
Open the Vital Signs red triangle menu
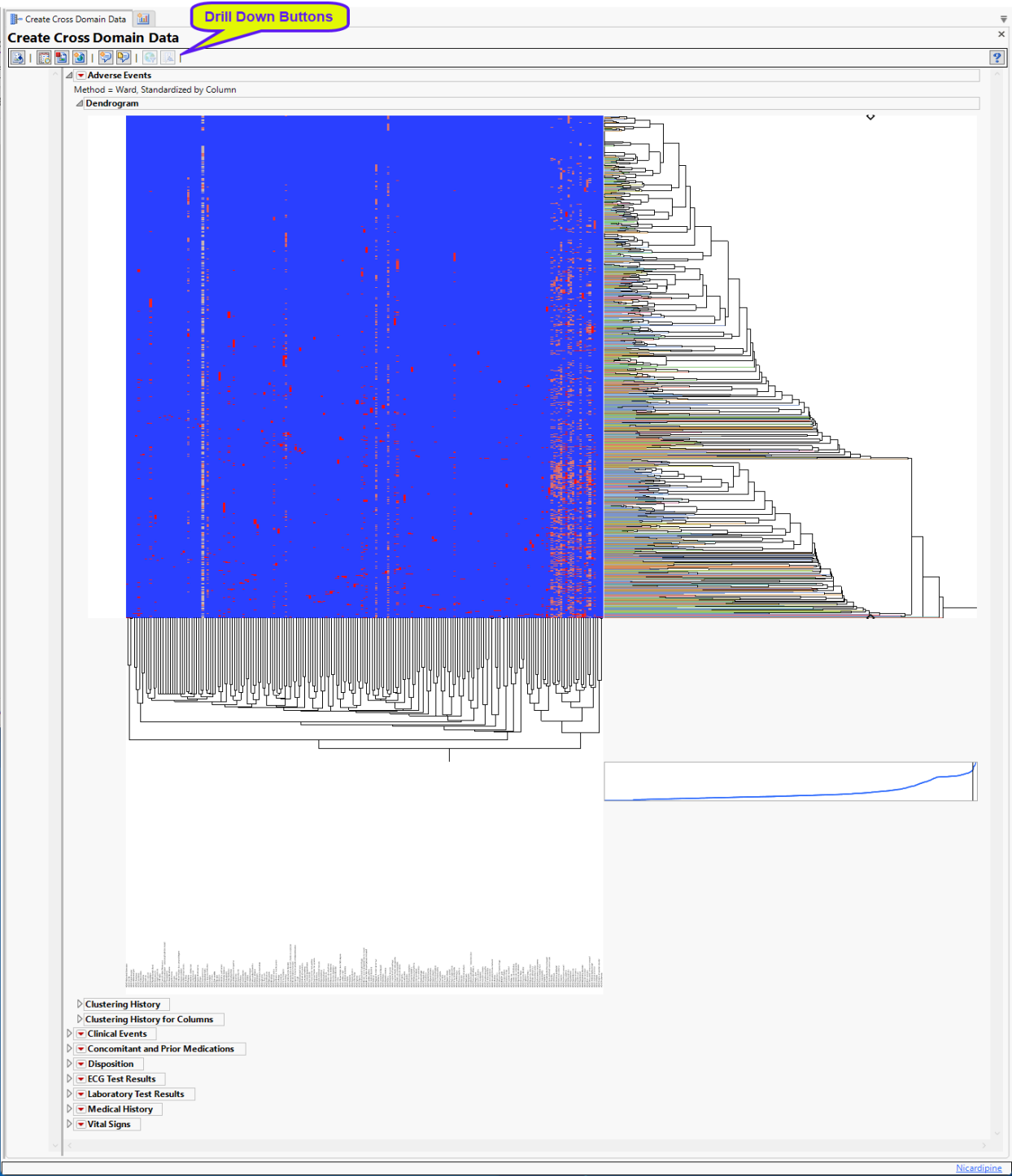click(81, 1124)
